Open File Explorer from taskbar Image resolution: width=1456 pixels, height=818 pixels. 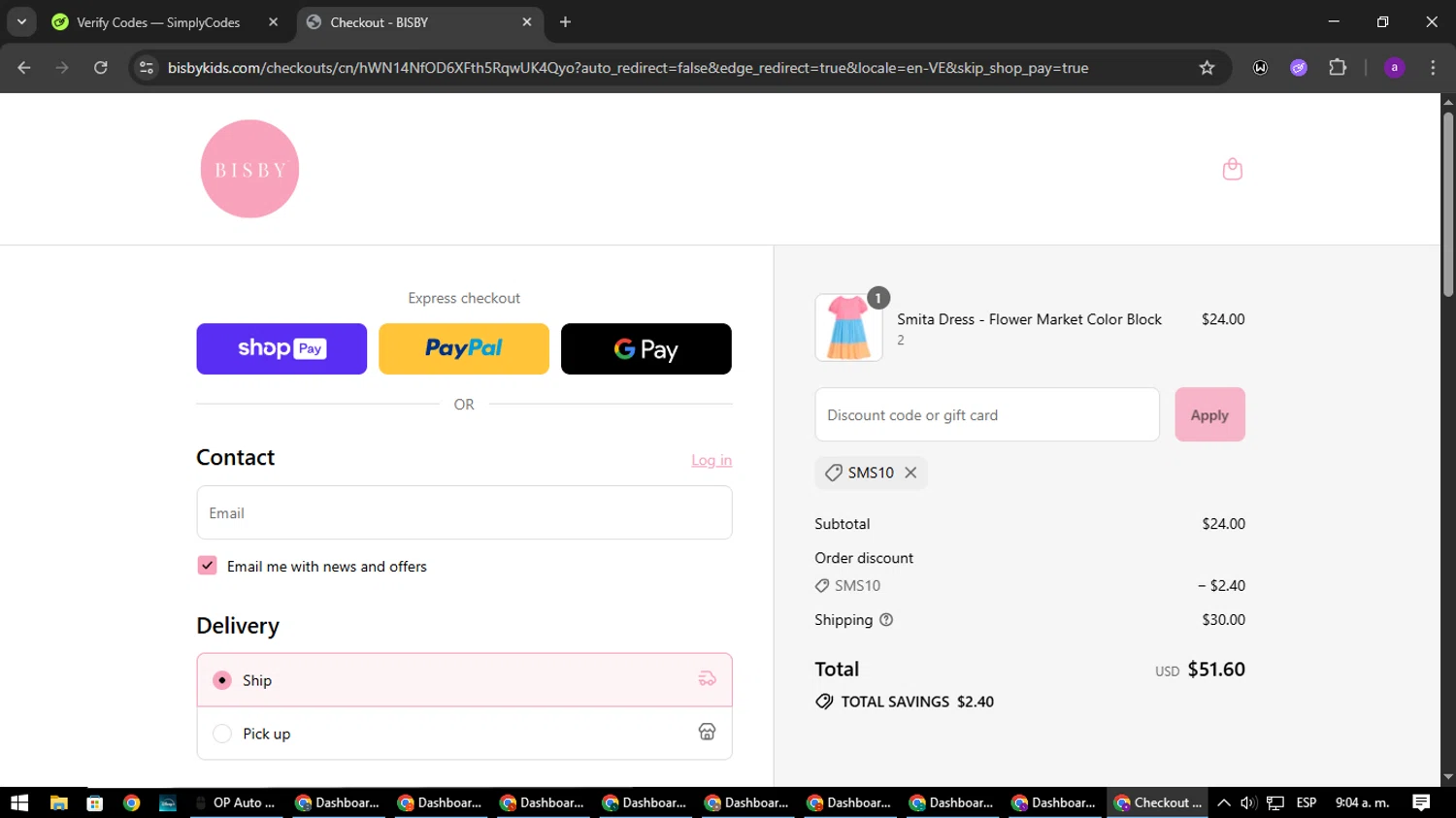pos(58,802)
